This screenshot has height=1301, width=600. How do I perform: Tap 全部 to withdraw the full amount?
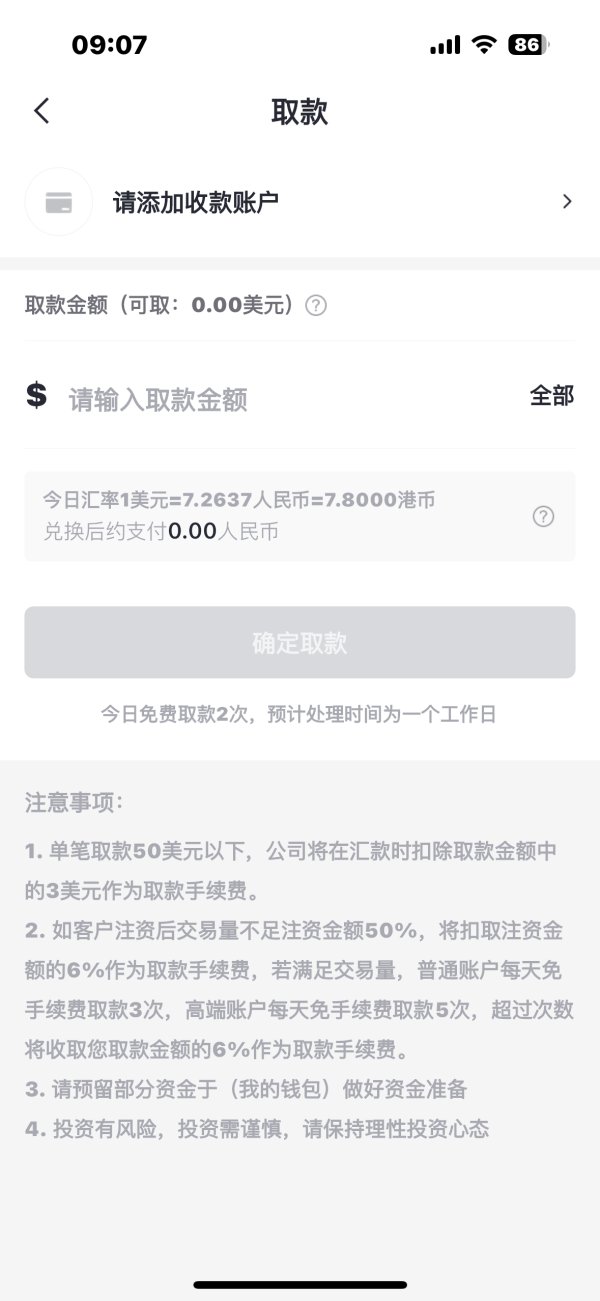(551, 395)
